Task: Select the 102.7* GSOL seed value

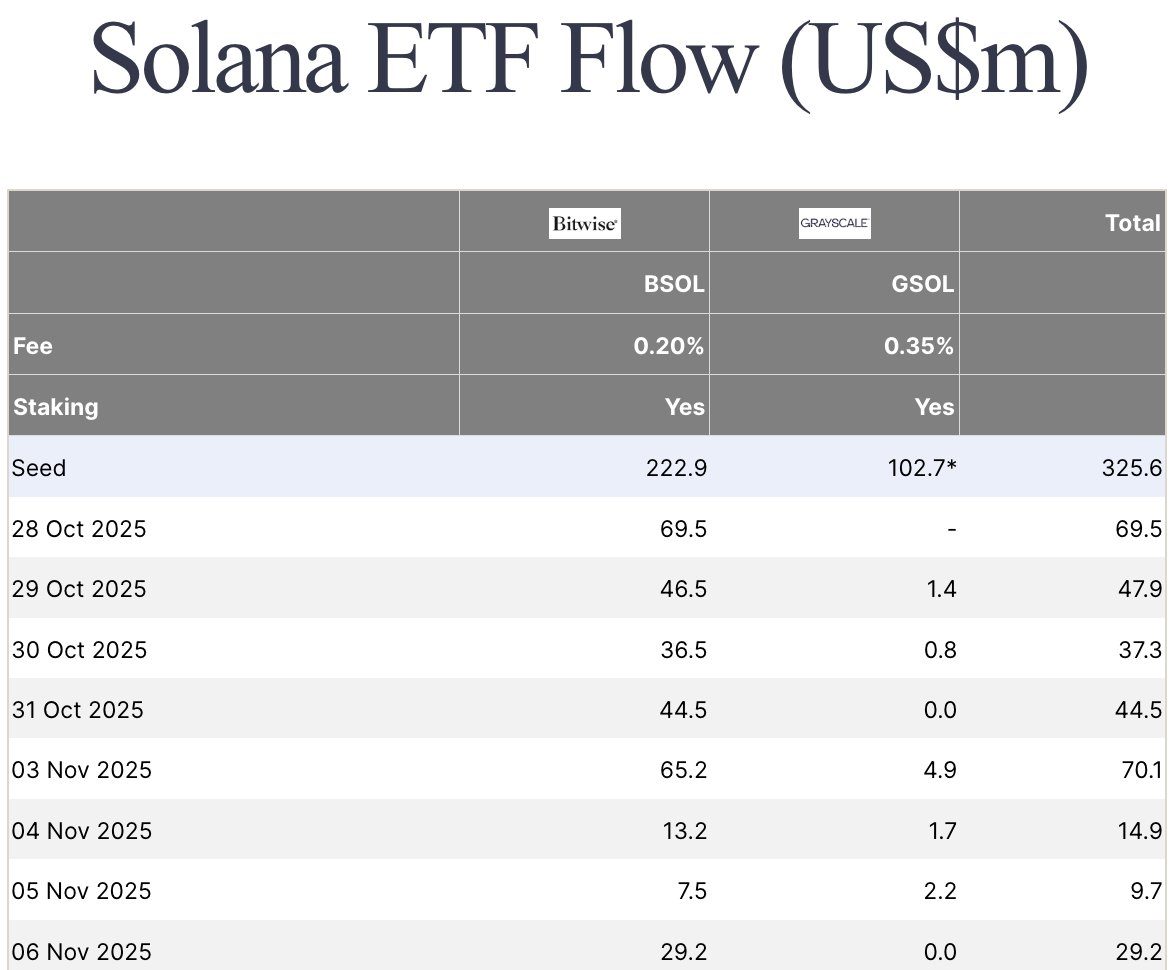Action: [x=921, y=467]
